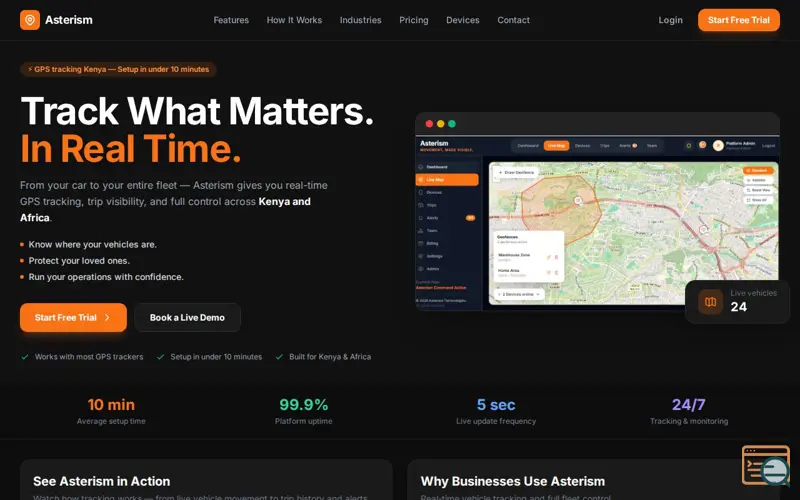Click the red dot in mockup window header
The width and height of the screenshot is (800, 500).
(429, 123)
